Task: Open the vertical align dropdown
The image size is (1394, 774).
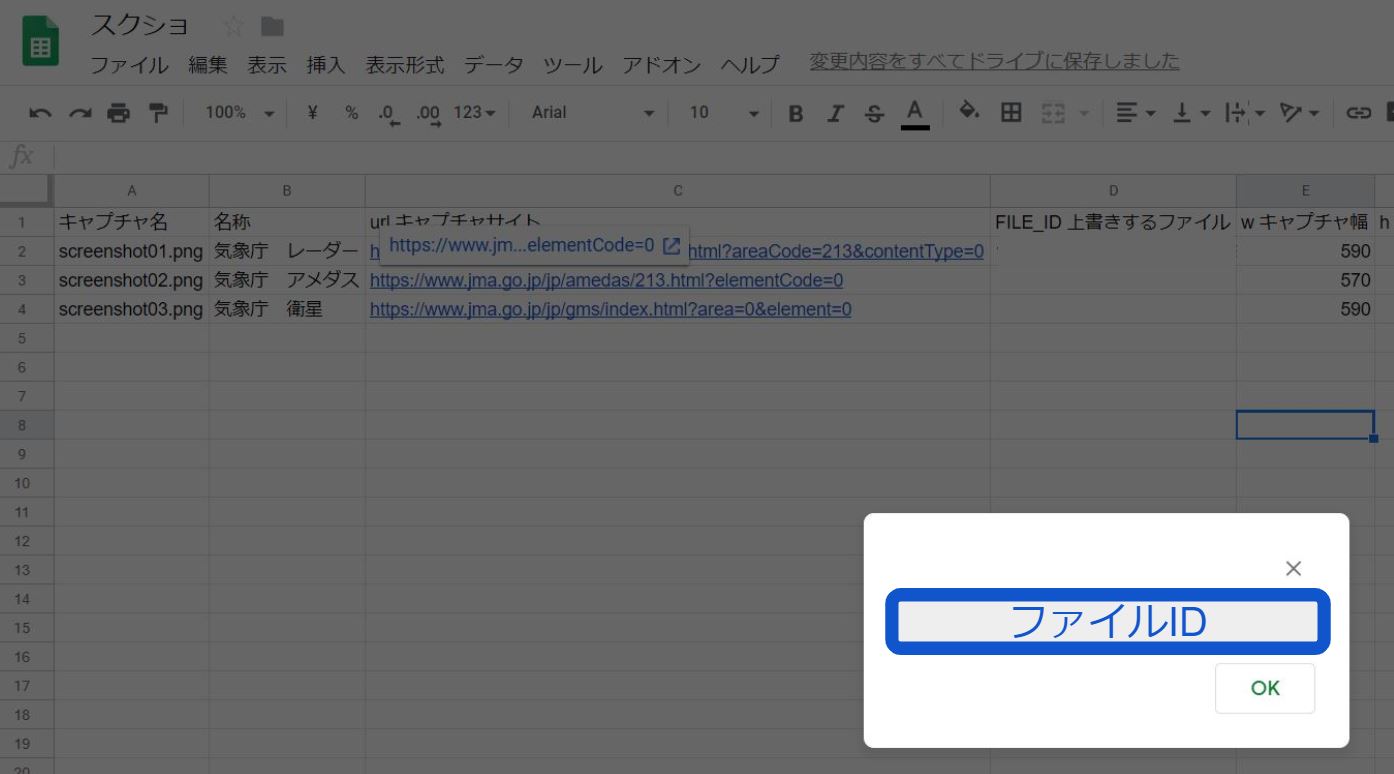Action: click(1191, 113)
